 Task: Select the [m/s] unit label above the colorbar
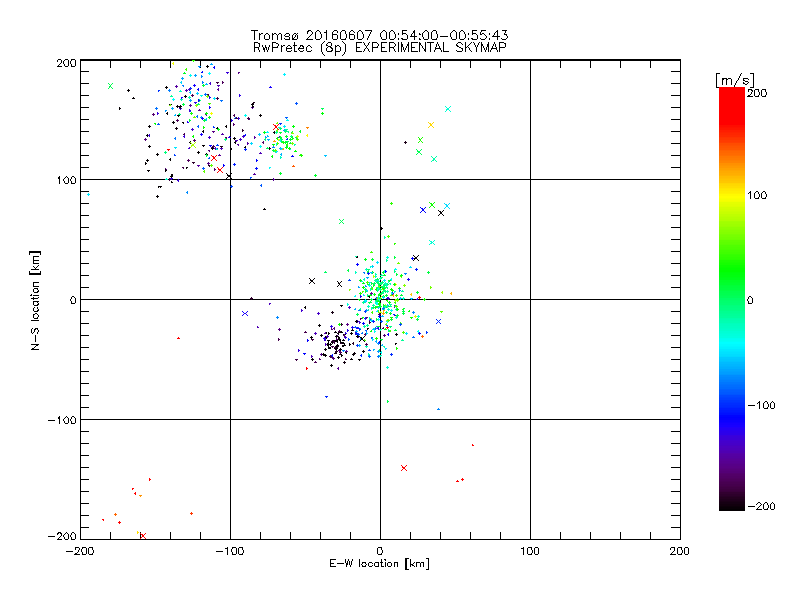[735, 80]
